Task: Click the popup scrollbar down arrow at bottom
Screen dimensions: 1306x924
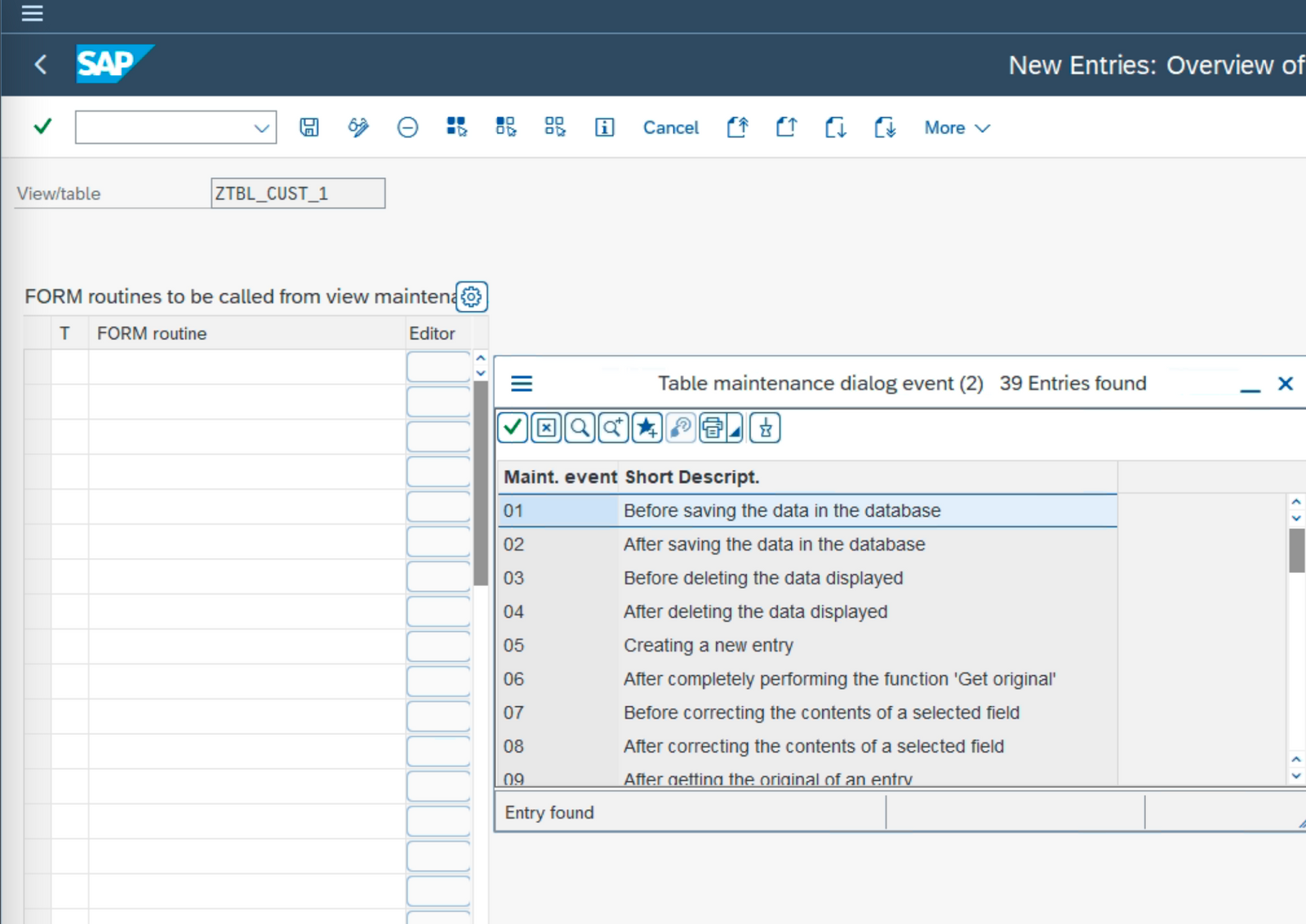Action: [x=1296, y=776]
